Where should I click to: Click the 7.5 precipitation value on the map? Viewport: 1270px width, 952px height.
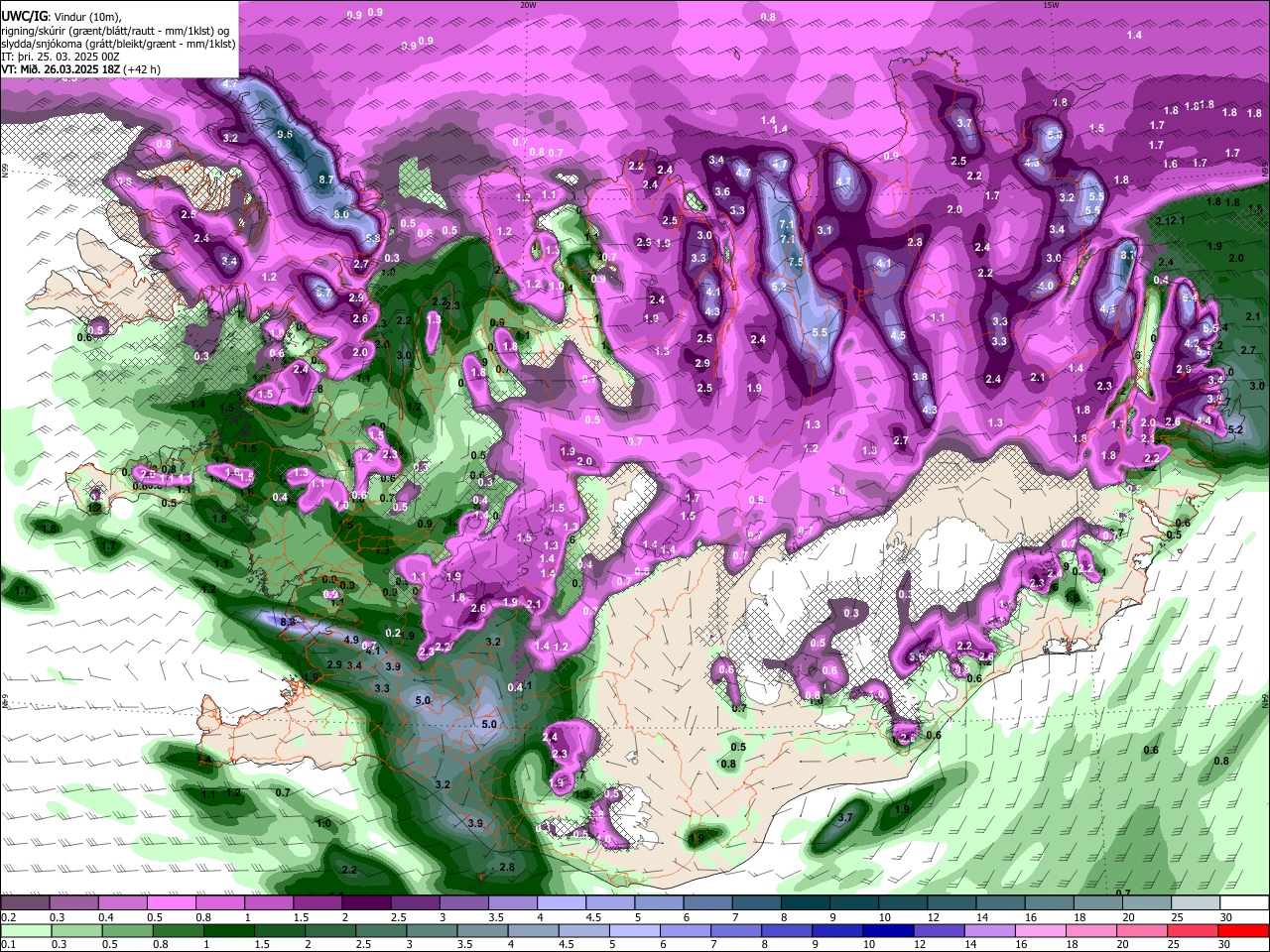pos(795,262)
